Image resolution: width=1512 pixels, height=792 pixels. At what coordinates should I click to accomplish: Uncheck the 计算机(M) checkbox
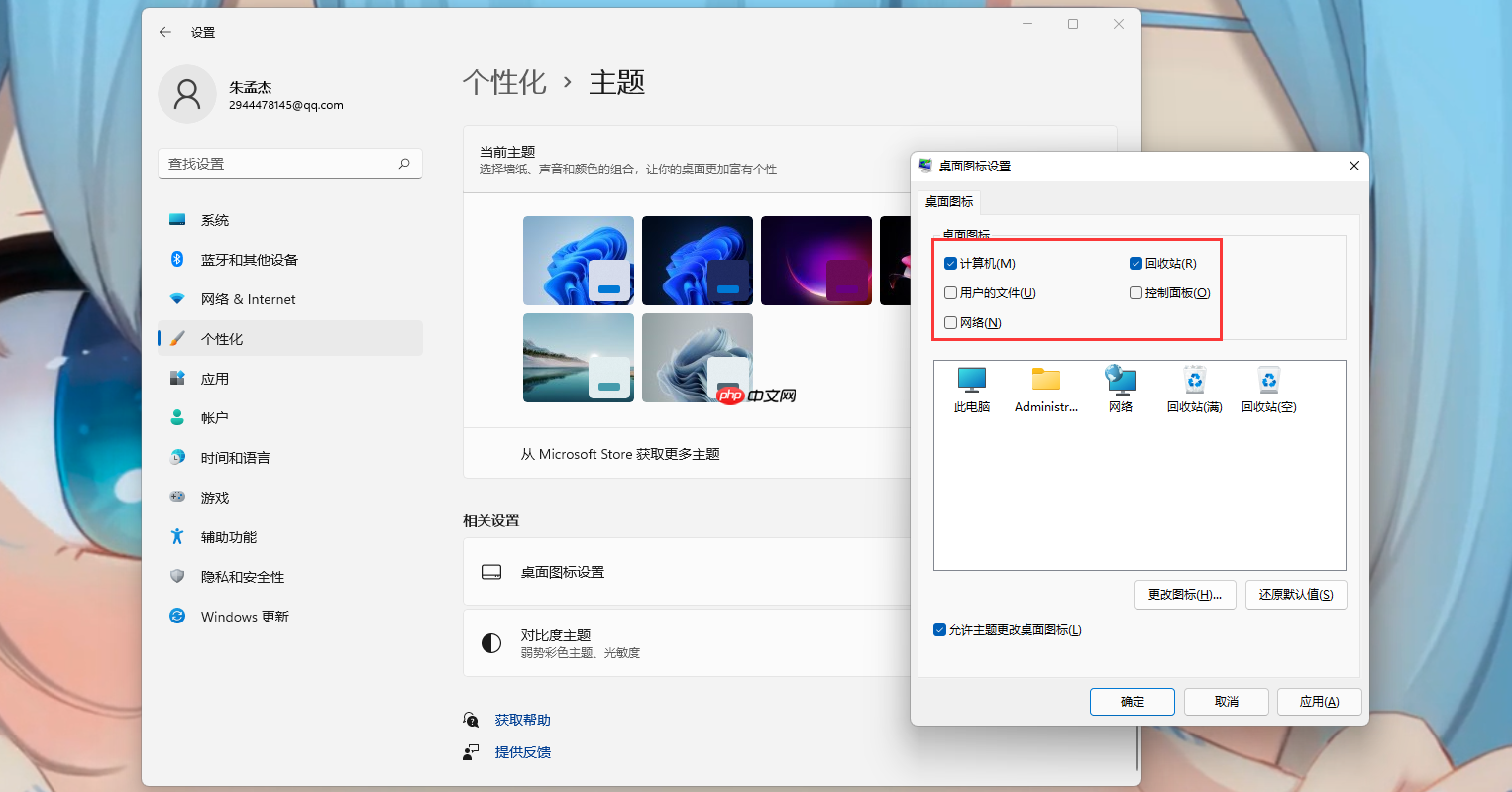click(949, 263)
